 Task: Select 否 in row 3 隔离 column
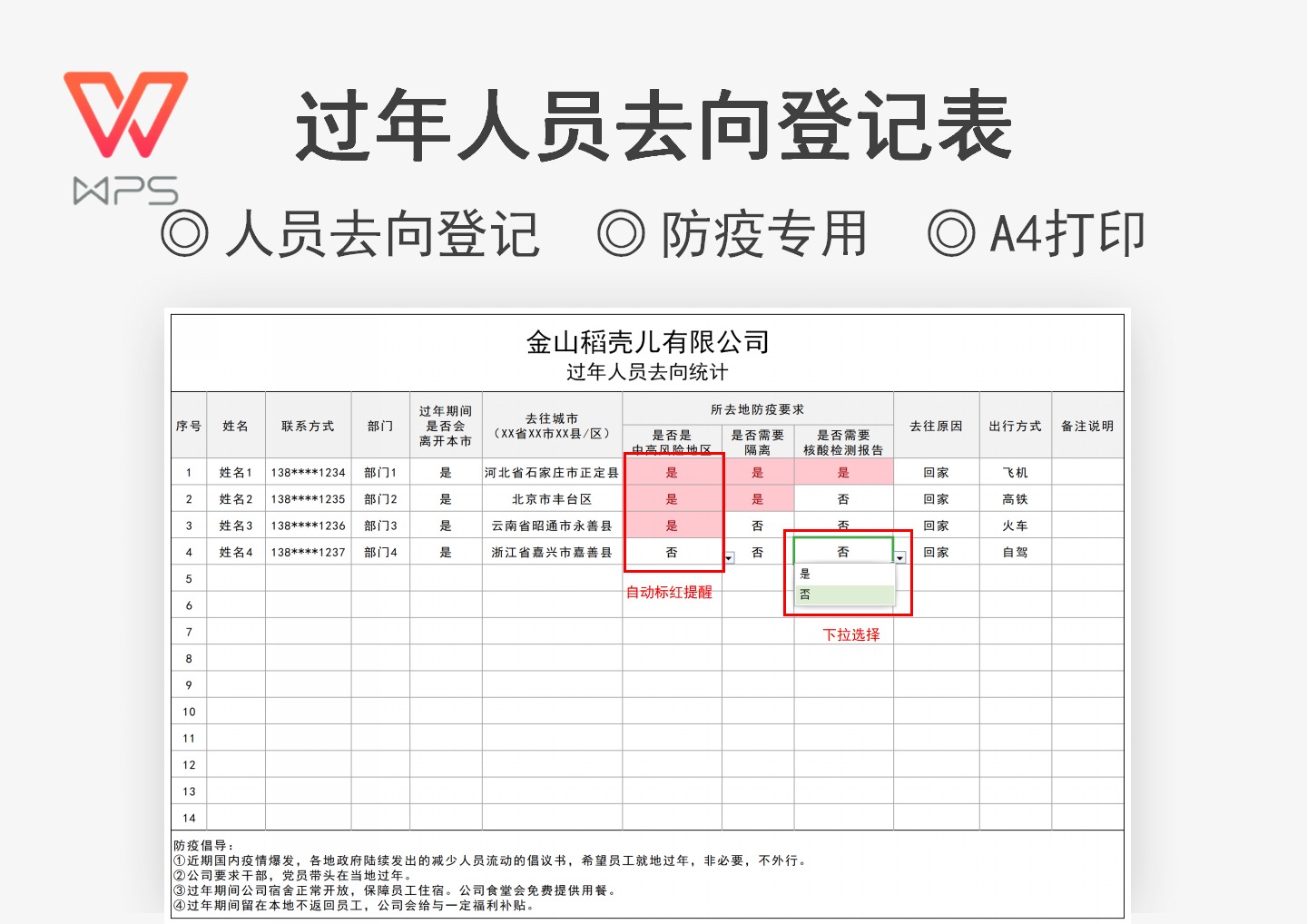coord(760,525)
